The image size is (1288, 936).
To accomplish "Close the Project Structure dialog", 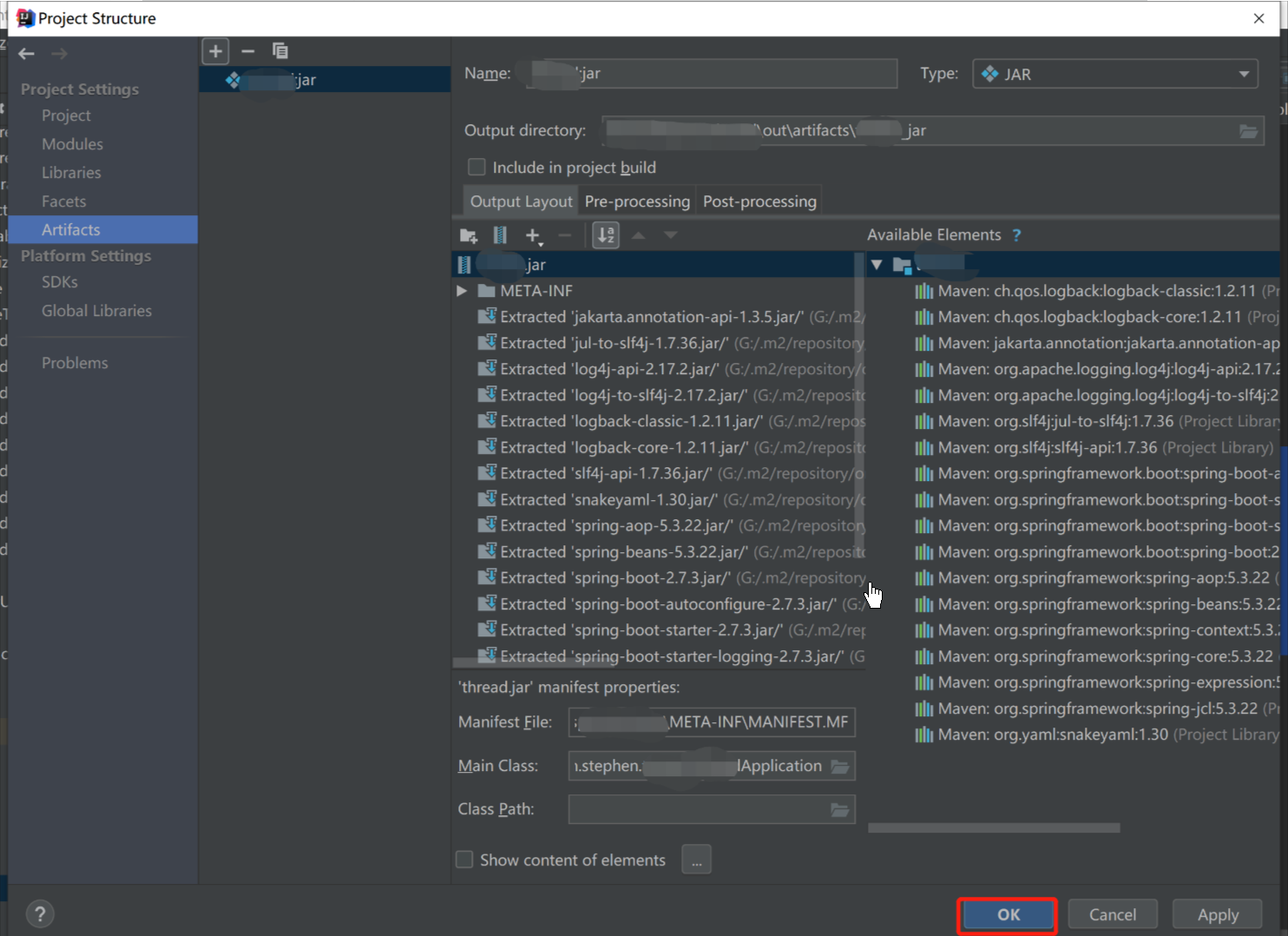I will (1258, 18).
